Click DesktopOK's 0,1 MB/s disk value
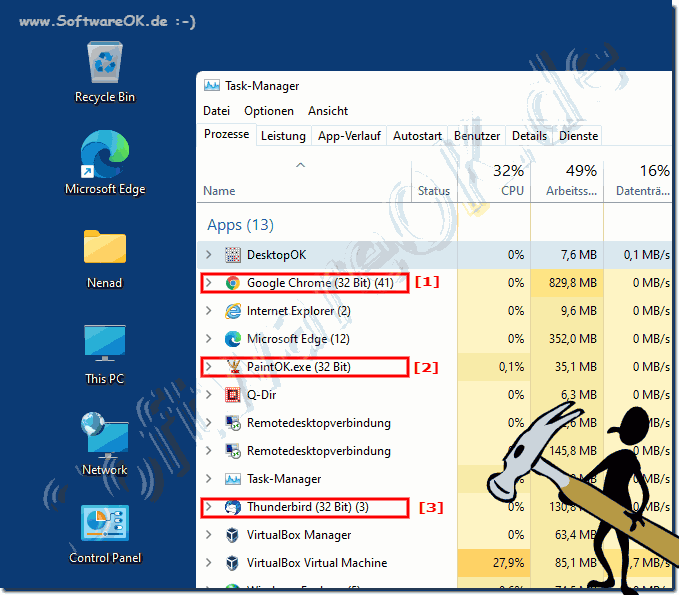Viewport: 679px width, 595px height. [647, 255]
